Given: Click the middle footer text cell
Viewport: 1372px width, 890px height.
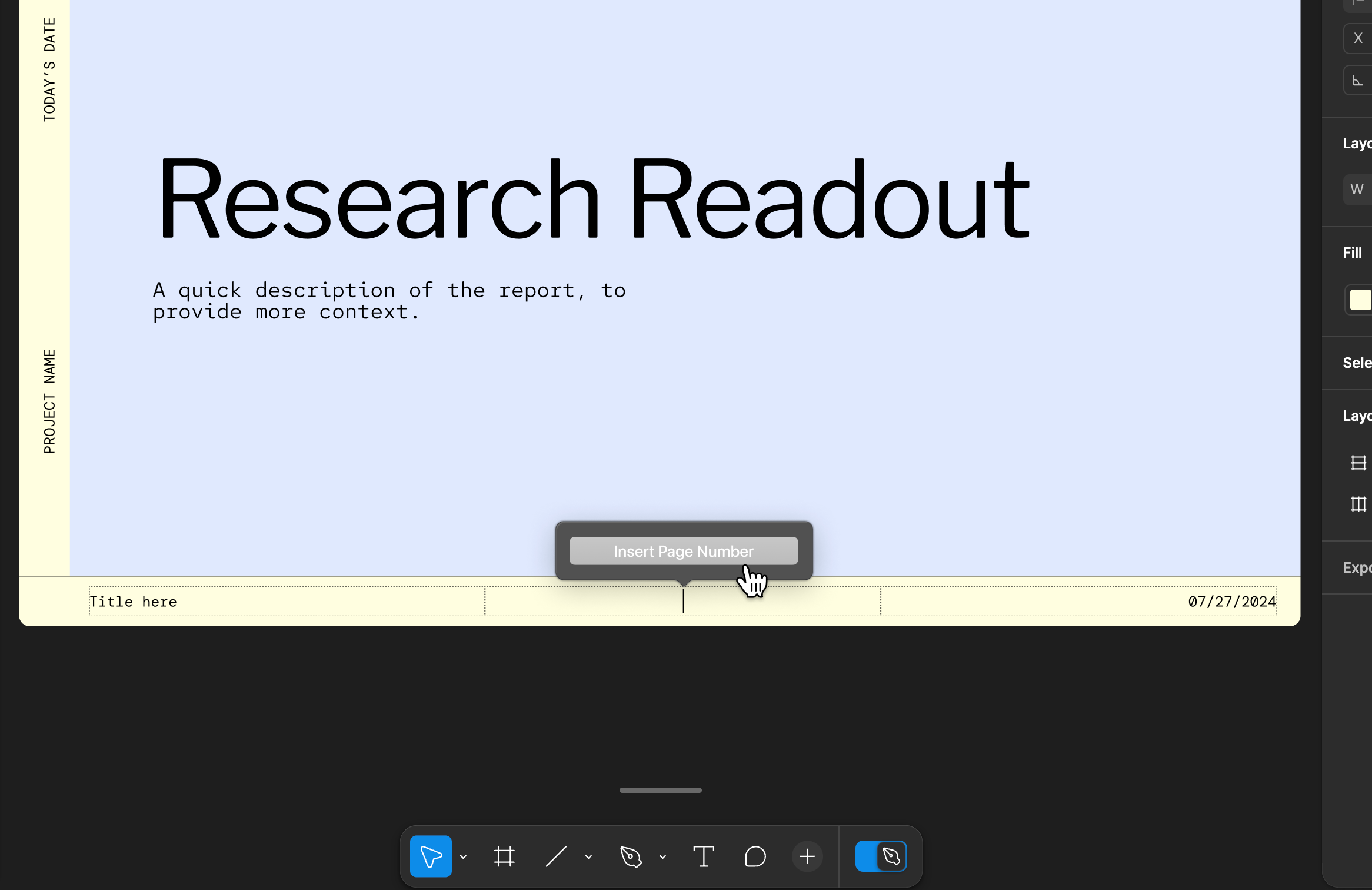Looking at the screenshot, I should [682, 602].
